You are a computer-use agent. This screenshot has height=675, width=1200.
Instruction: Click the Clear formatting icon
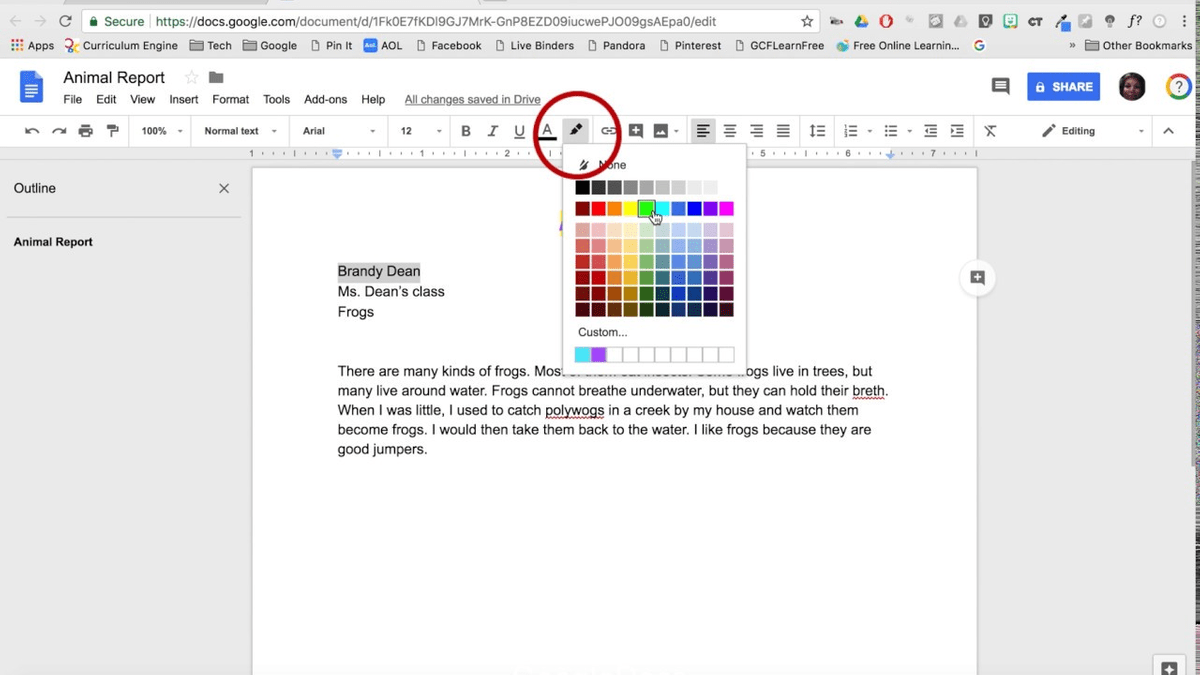[x=990, y=131]
